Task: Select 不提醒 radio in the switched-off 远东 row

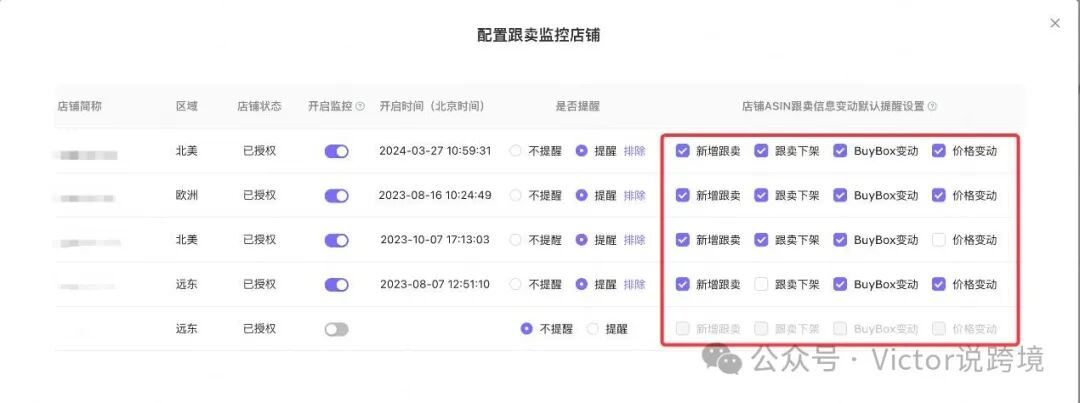Action: click(x=526, y=329)
